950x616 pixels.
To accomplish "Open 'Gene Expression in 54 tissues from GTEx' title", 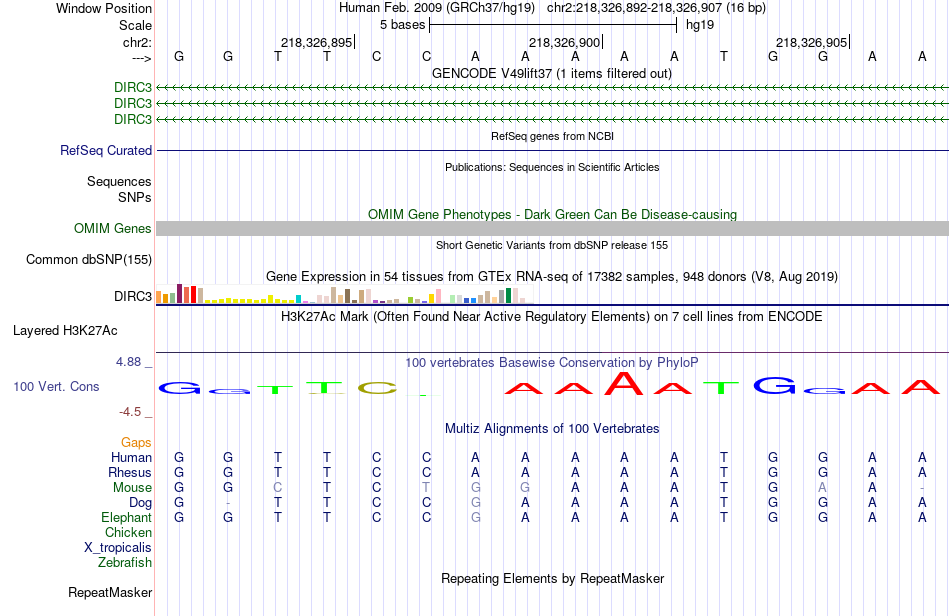I will pyautogui.click(x=552, y=277).
